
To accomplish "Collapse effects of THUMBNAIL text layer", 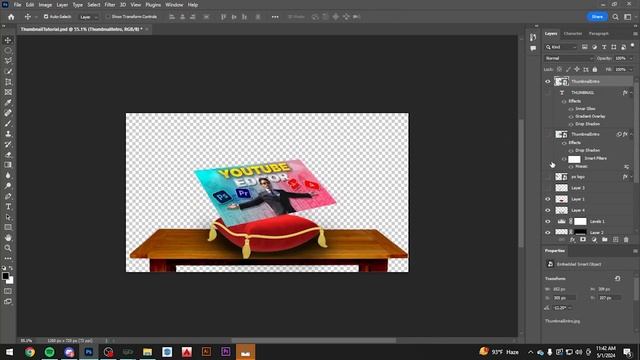I will (x=631, y=93).
